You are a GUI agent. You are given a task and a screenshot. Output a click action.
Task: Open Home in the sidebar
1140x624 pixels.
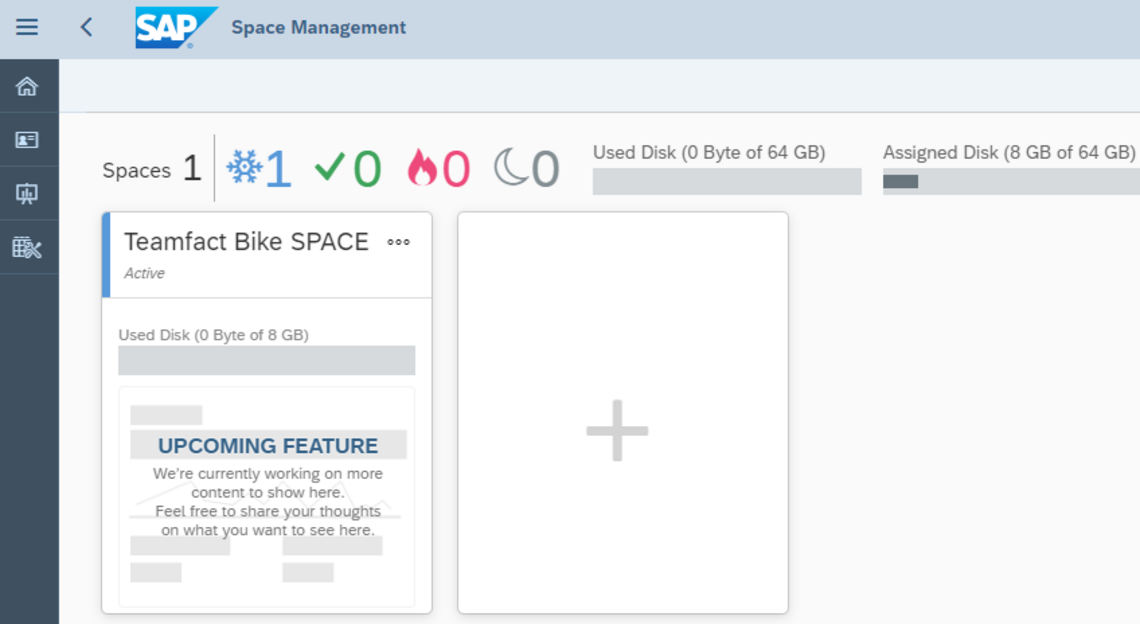coord(27,87)
